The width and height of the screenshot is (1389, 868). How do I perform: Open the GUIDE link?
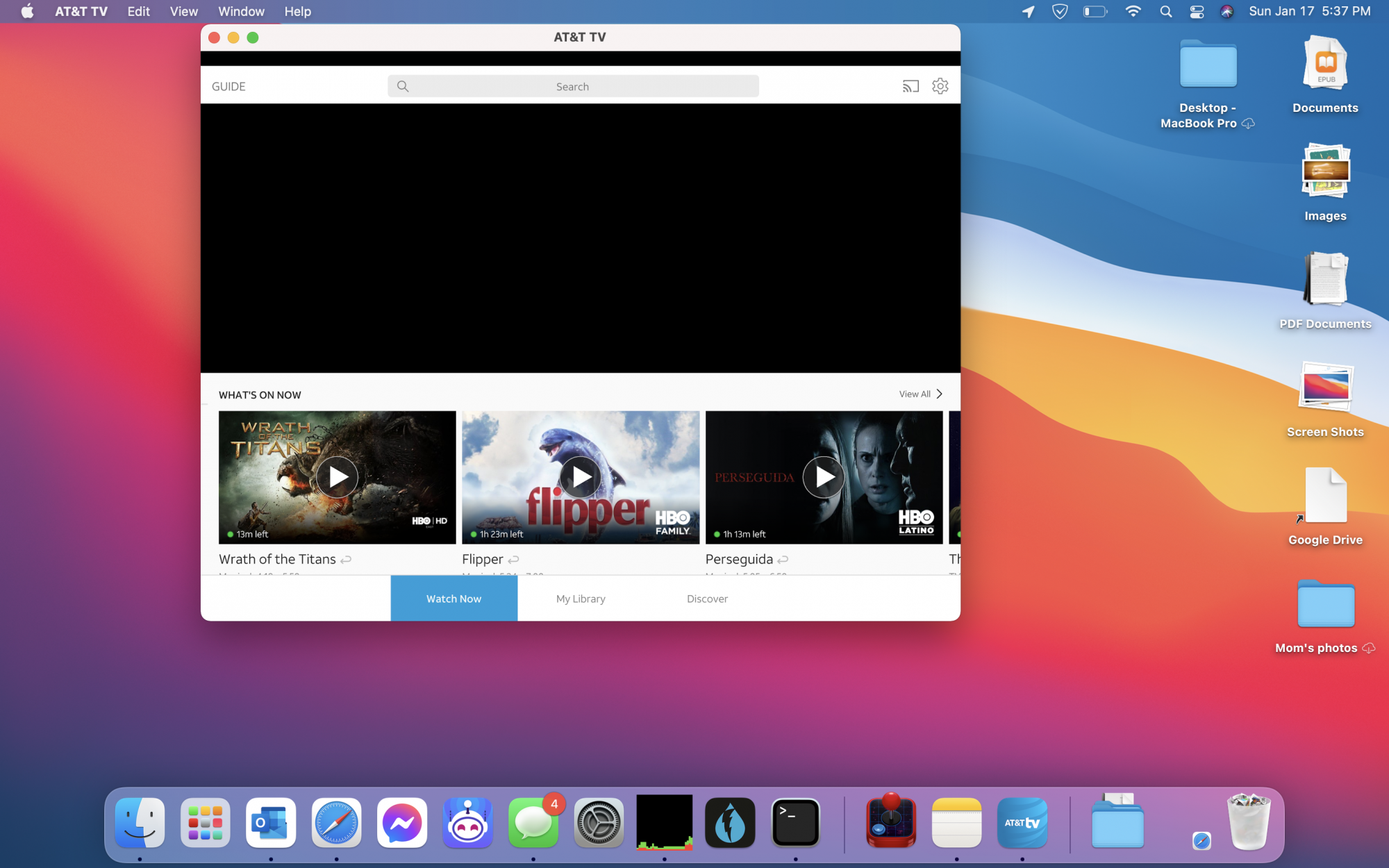[x=228, y=87]
